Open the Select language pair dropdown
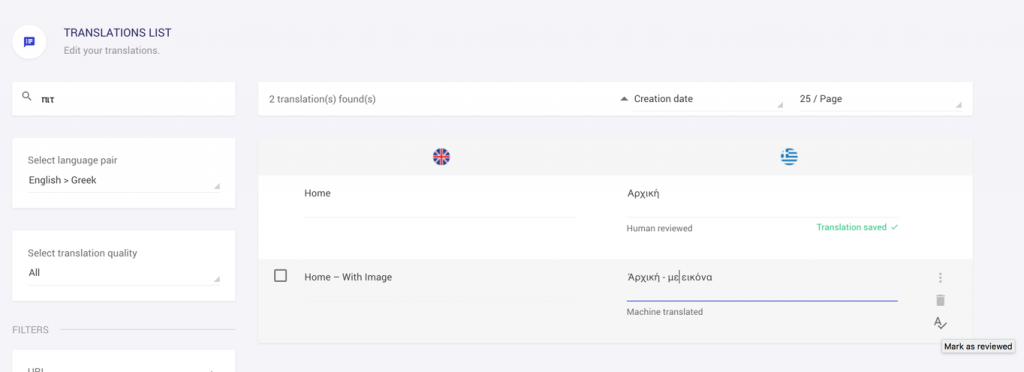 tap(124, 181)
